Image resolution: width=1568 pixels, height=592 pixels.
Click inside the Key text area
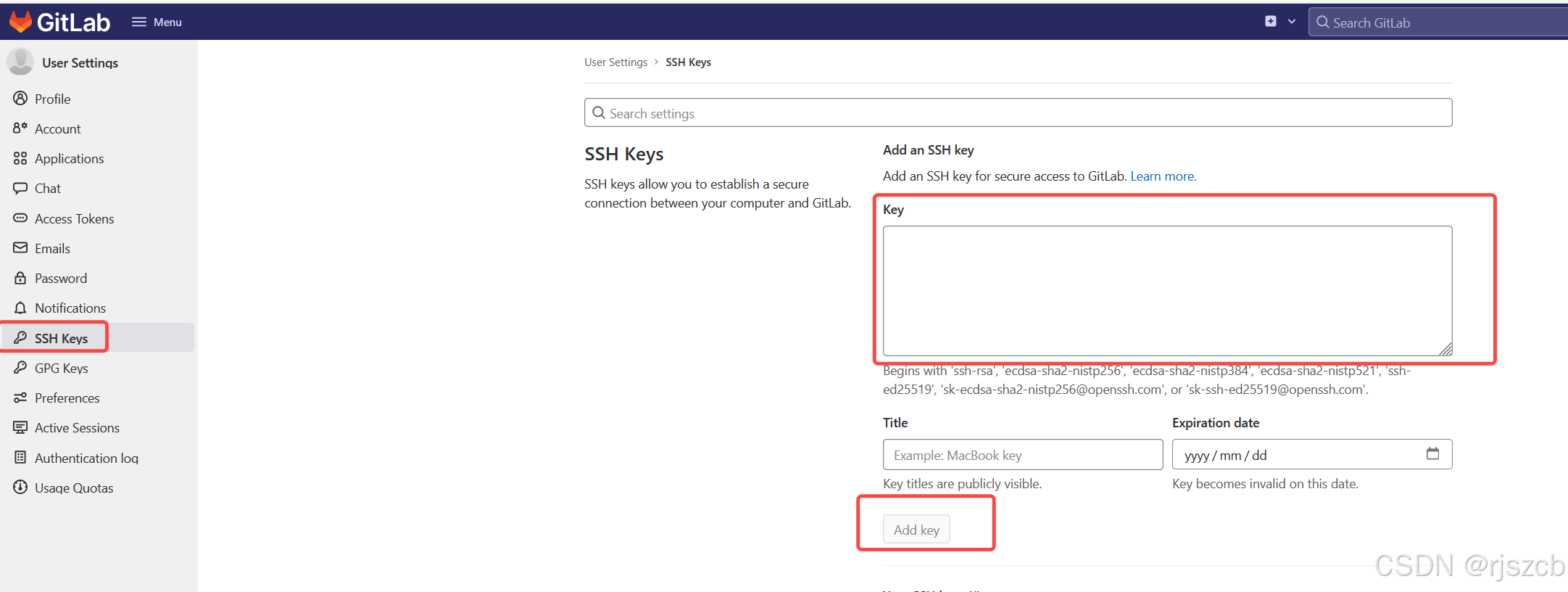(x=1167, y=290)
